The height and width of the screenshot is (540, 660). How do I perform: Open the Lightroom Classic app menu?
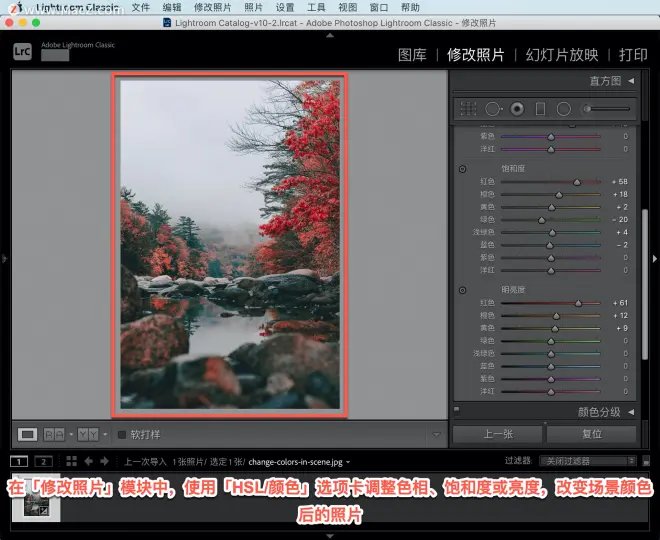77,7
